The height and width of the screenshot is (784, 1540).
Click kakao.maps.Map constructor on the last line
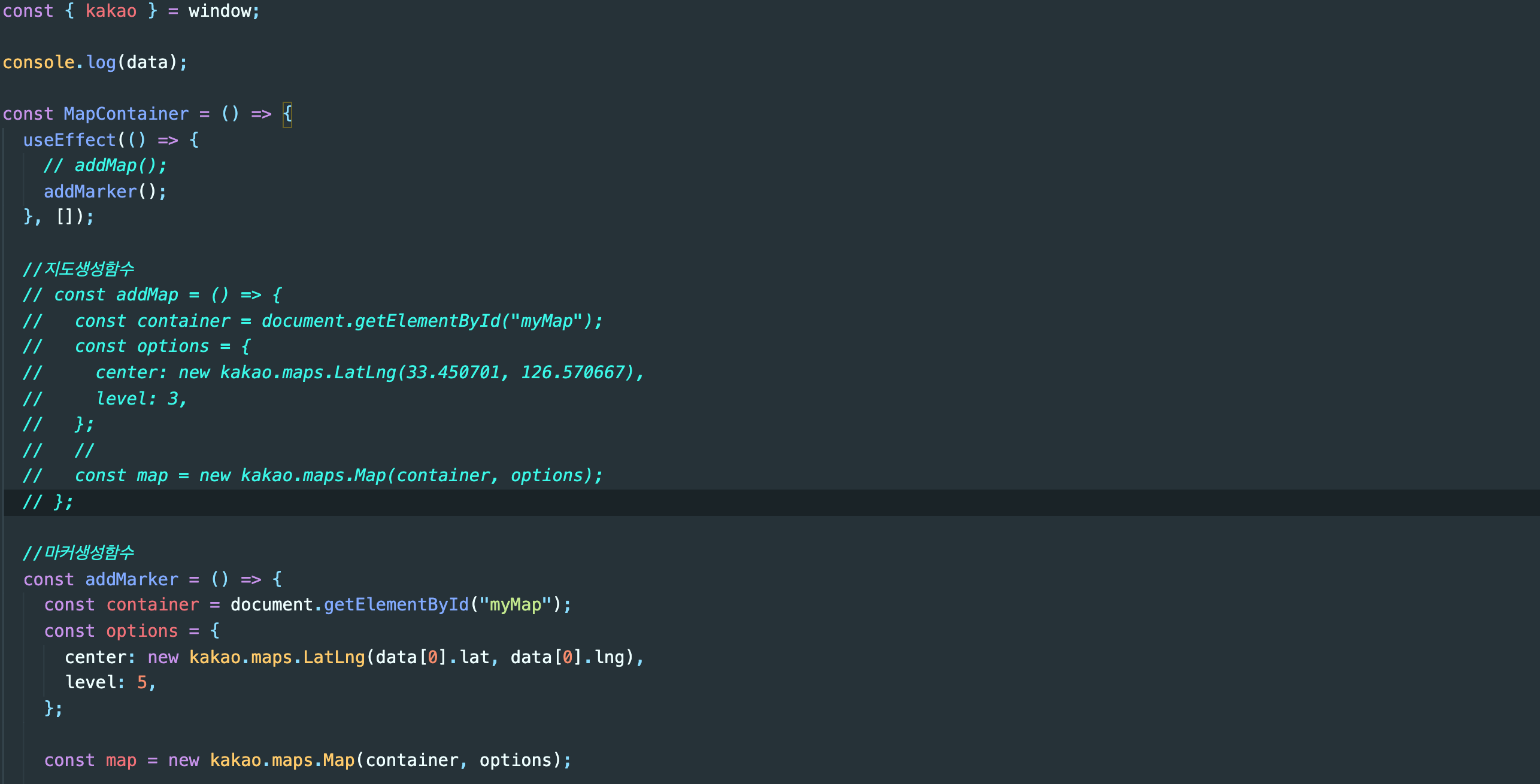[x=281, y=760]
